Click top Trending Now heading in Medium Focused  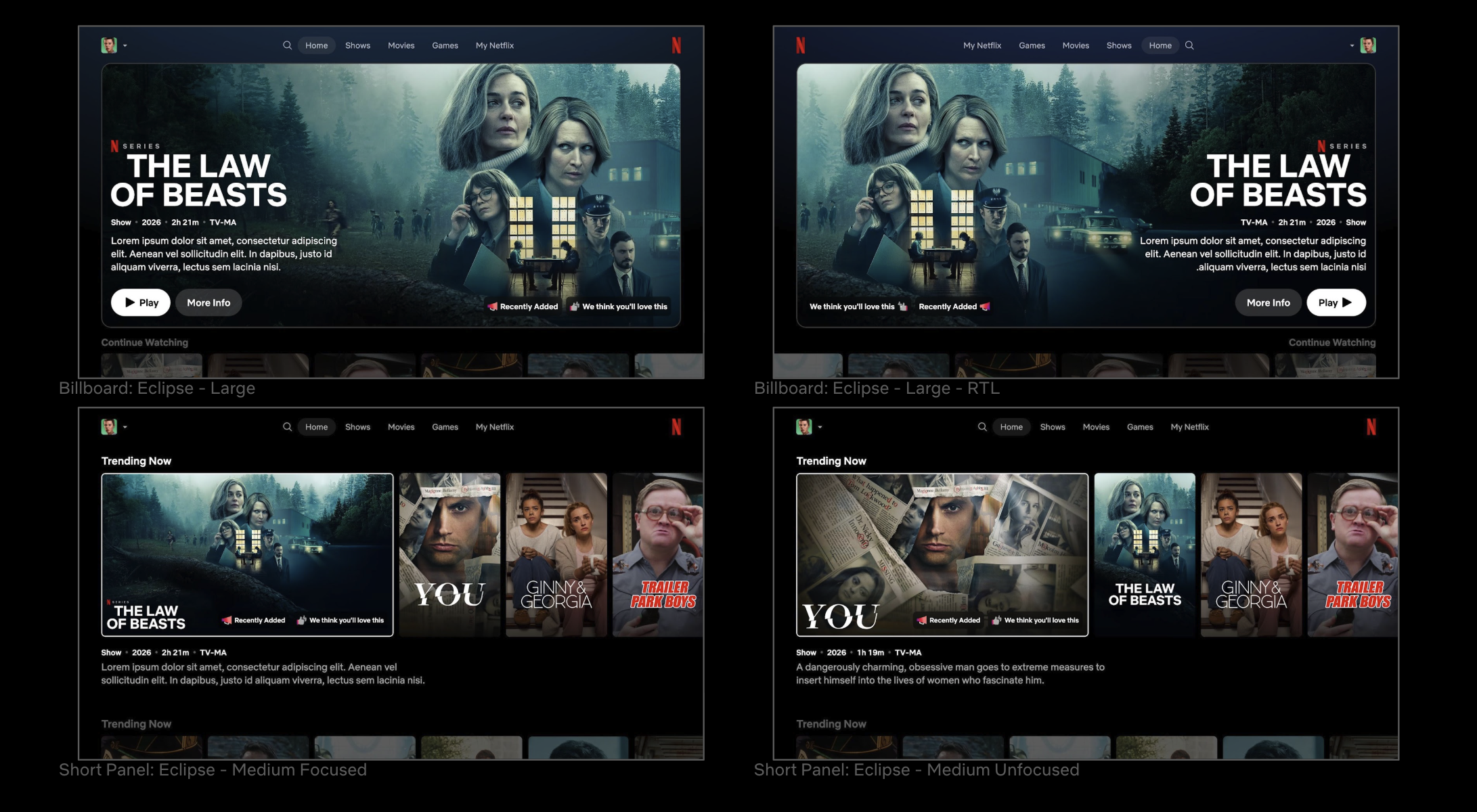tap(136, 461)
